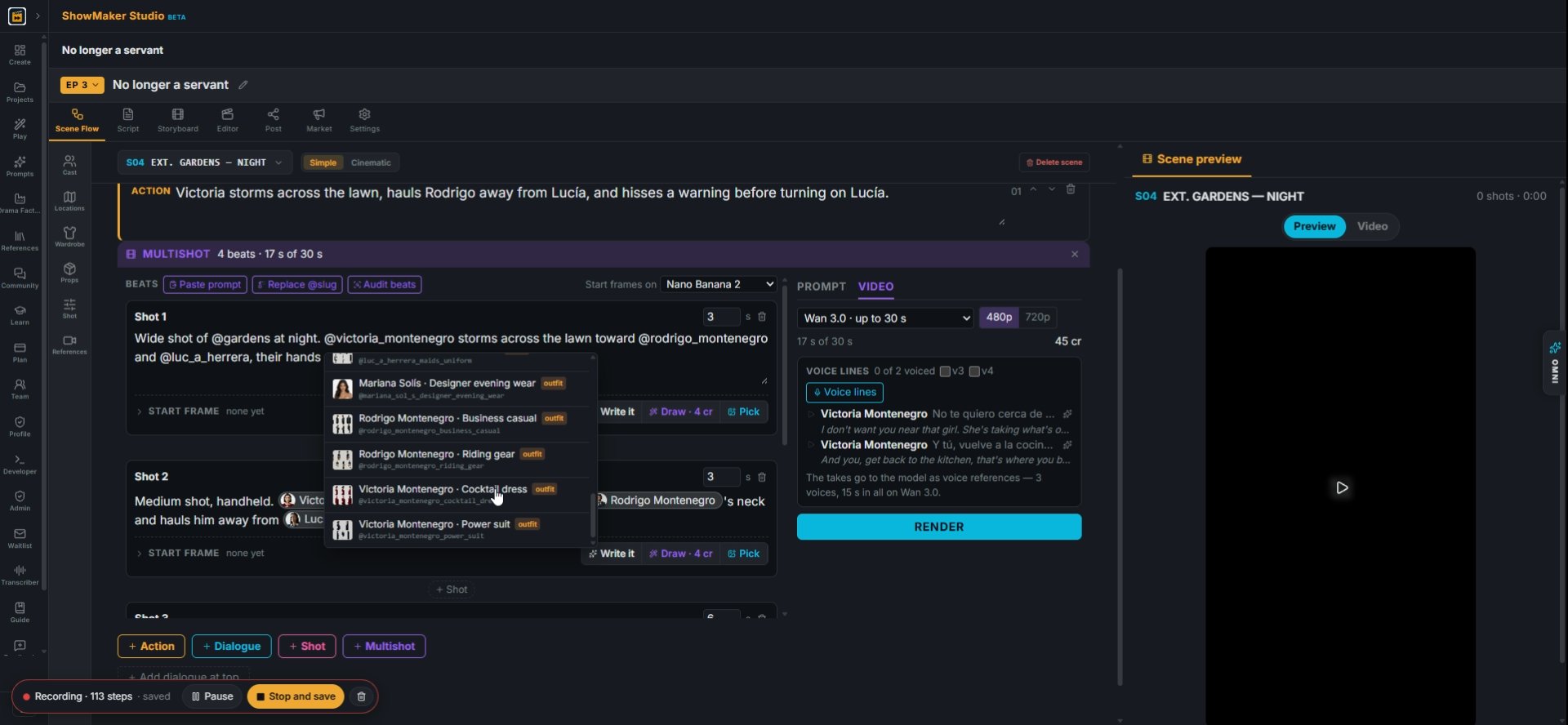Click the Audit beats button
Image resolution: width=1568 pixels, height=725 pixels.
(384, 284)
